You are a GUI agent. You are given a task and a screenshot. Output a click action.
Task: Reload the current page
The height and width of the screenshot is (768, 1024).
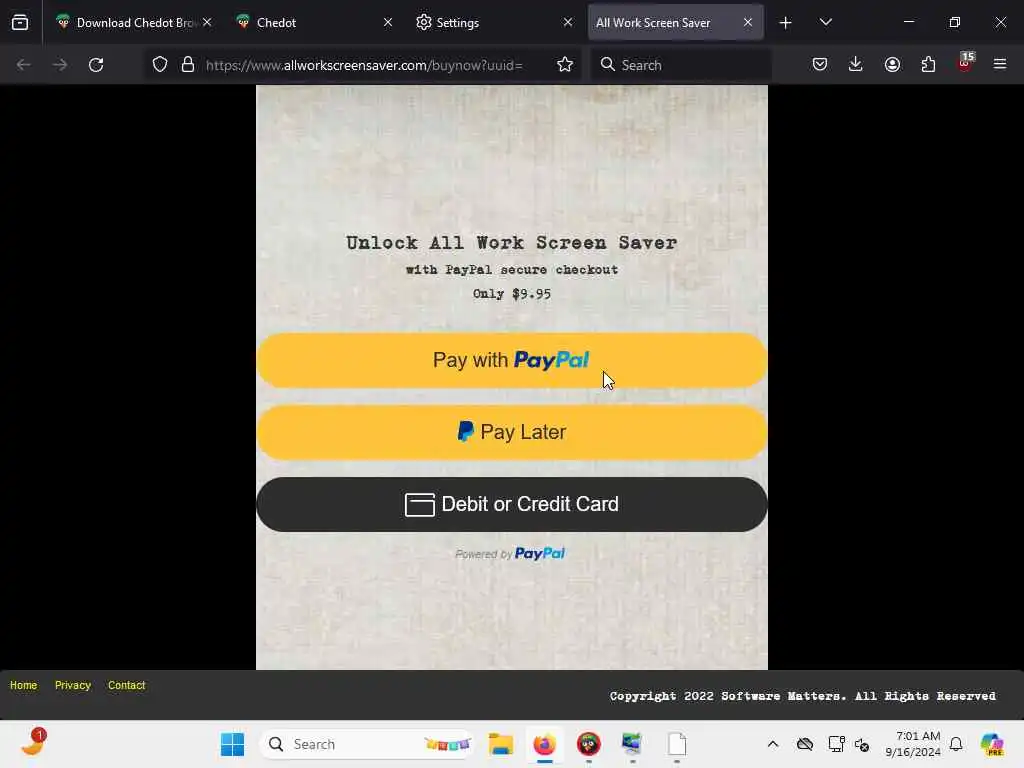click(96, 65)
